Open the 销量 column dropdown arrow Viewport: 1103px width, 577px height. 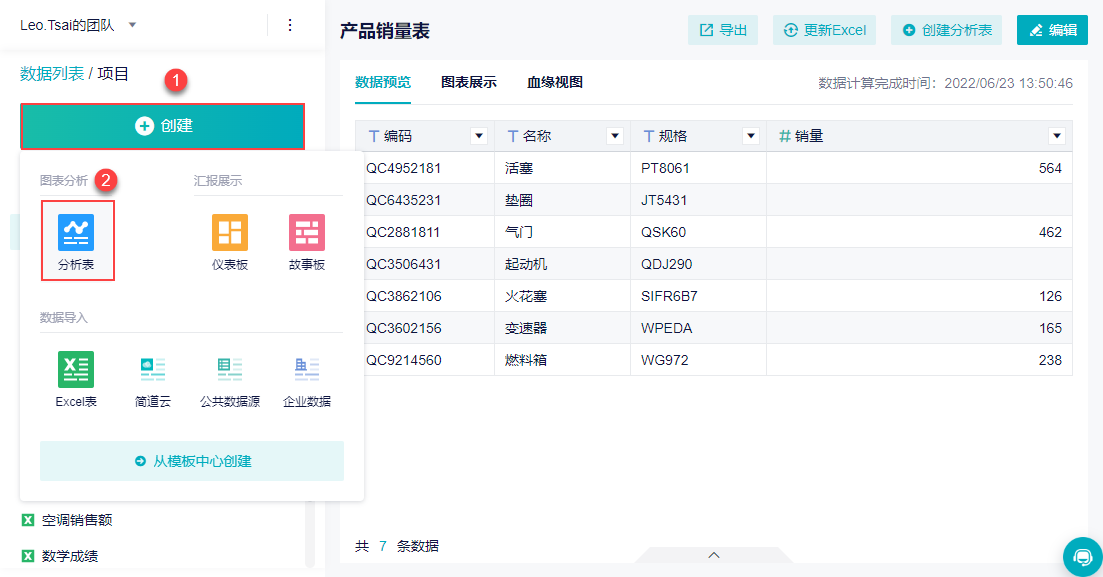[x=1057, y=137]
